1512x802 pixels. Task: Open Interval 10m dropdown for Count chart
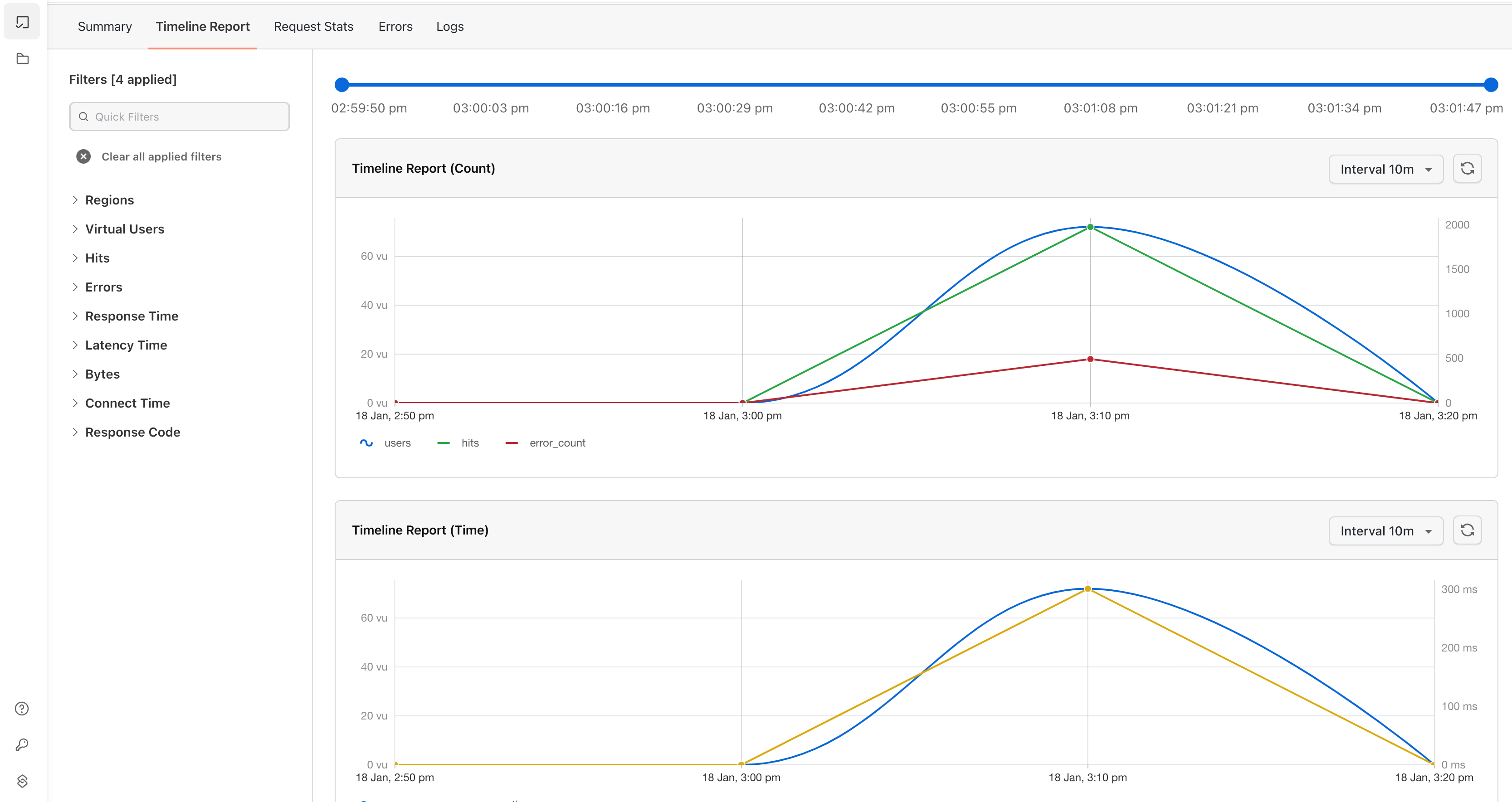(1385, 170)
